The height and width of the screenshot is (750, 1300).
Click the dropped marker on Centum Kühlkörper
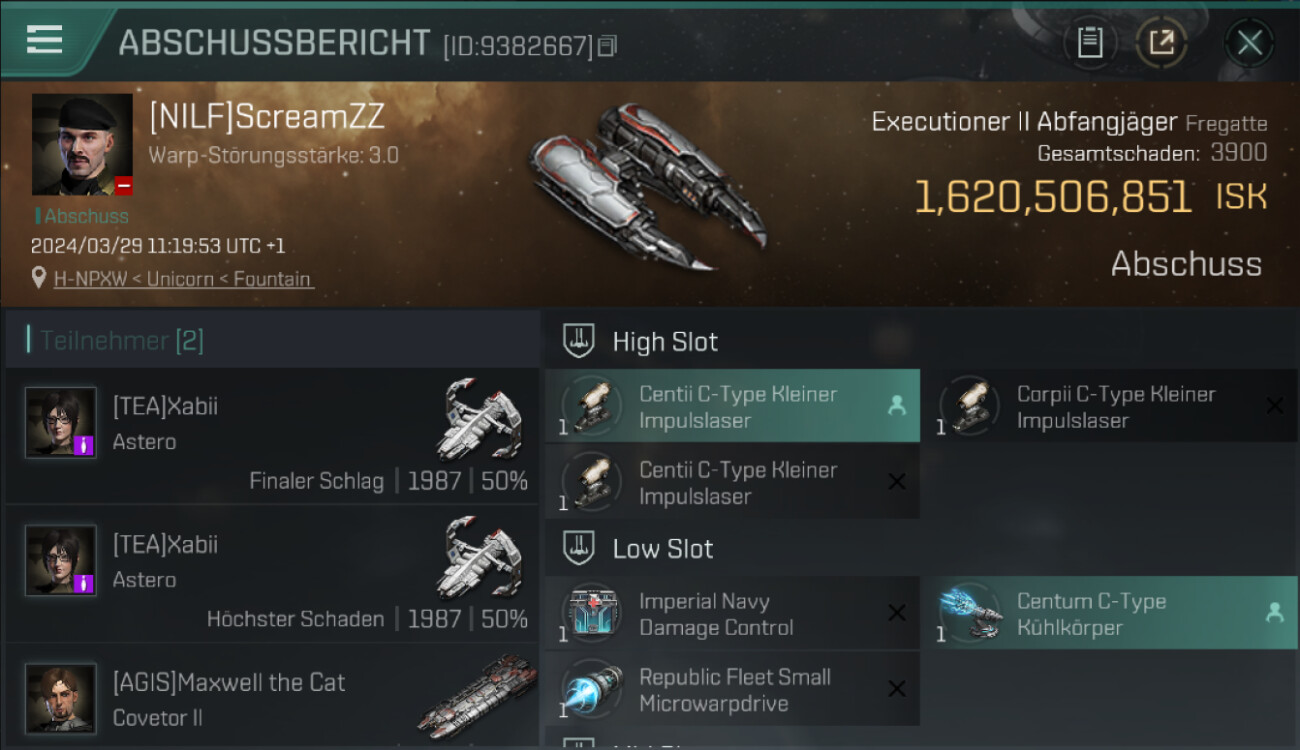[x=1274, y=613]
